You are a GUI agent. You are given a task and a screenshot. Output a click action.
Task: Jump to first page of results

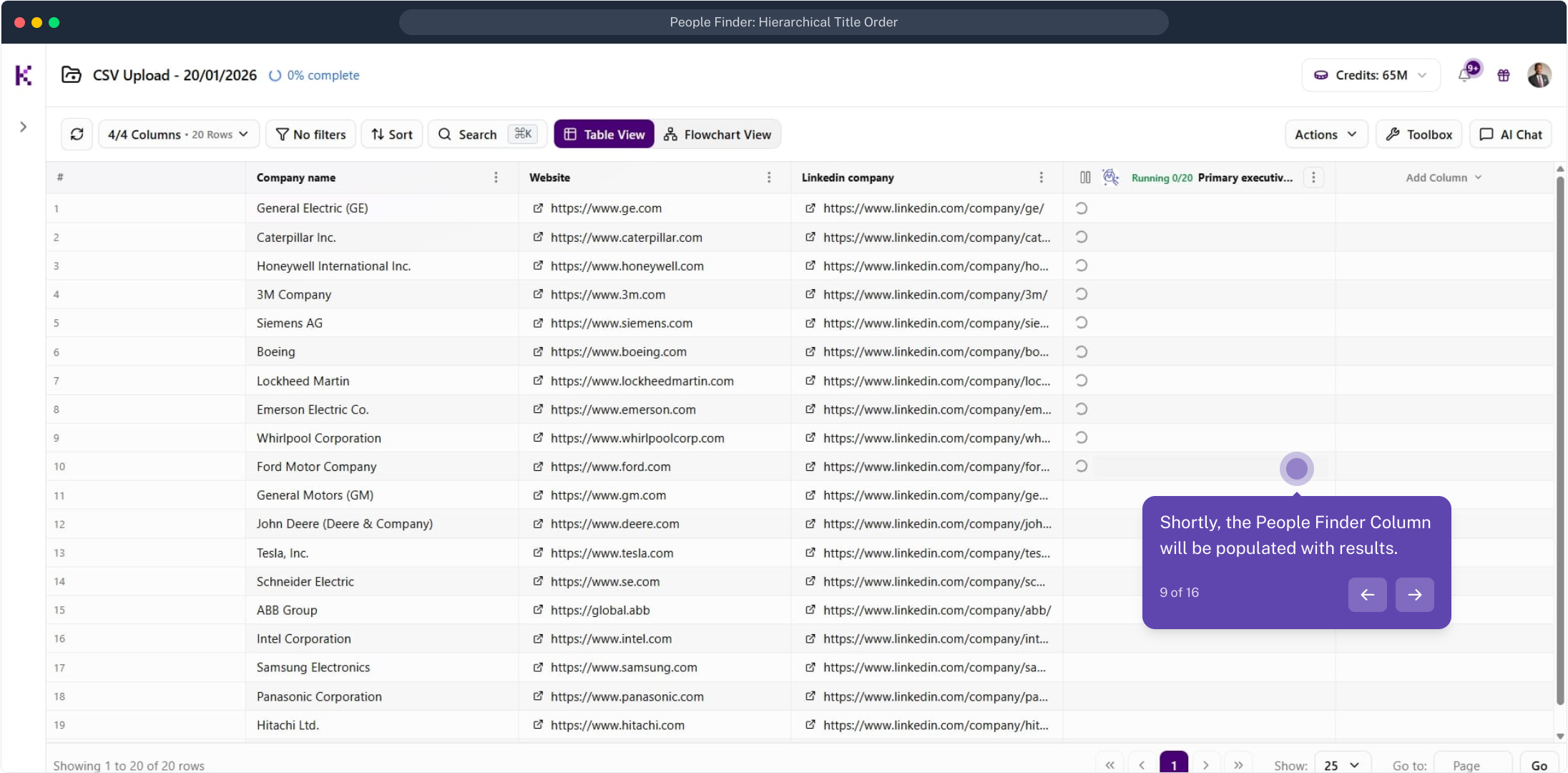click(1109, 765)
